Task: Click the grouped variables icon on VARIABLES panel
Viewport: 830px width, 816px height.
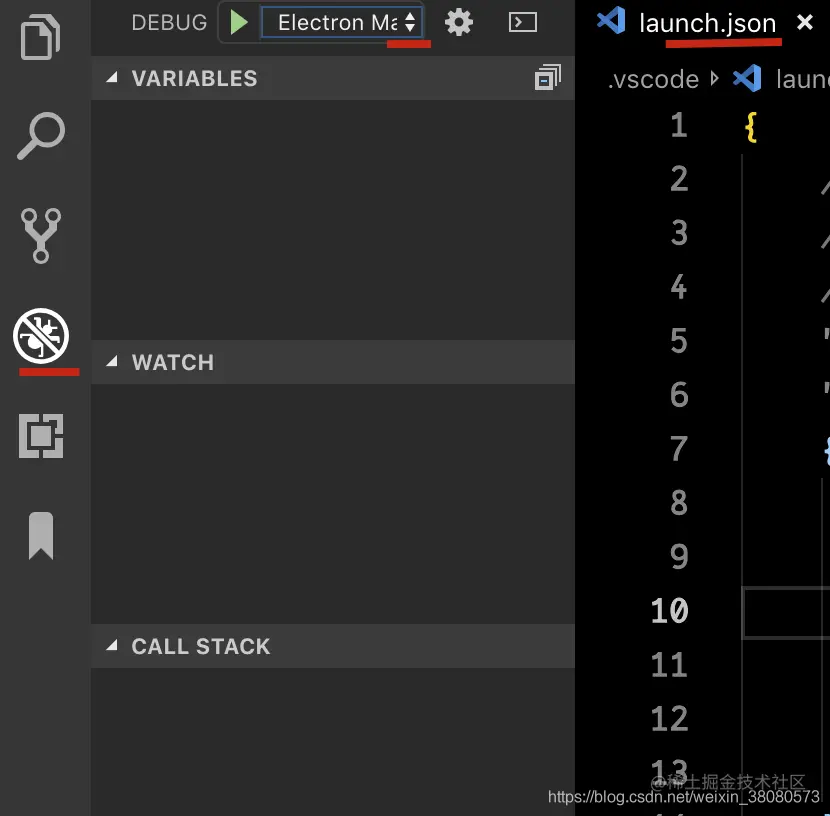Action: point(548,77)
